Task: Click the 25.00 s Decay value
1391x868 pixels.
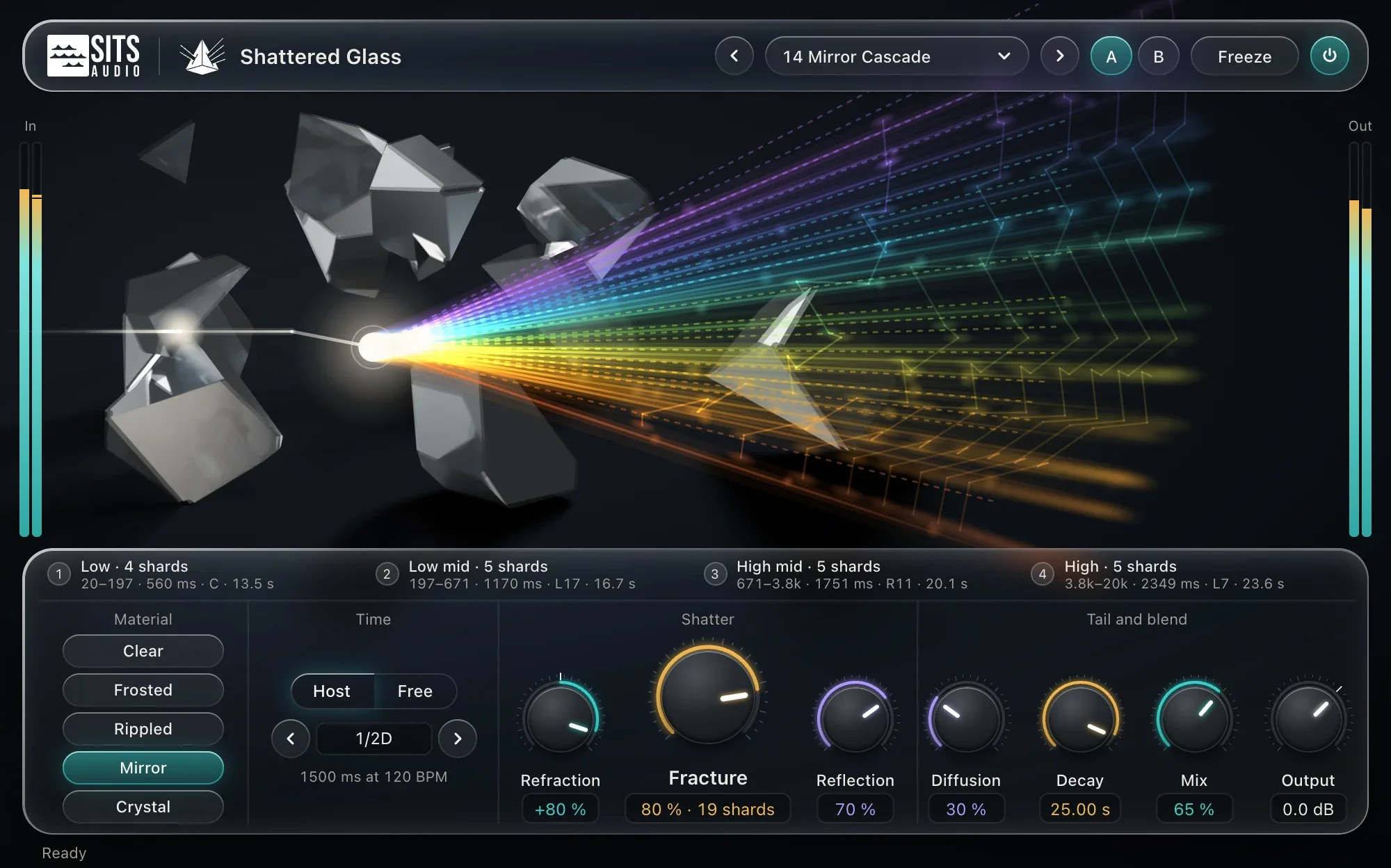Action: click(1080, 809)
